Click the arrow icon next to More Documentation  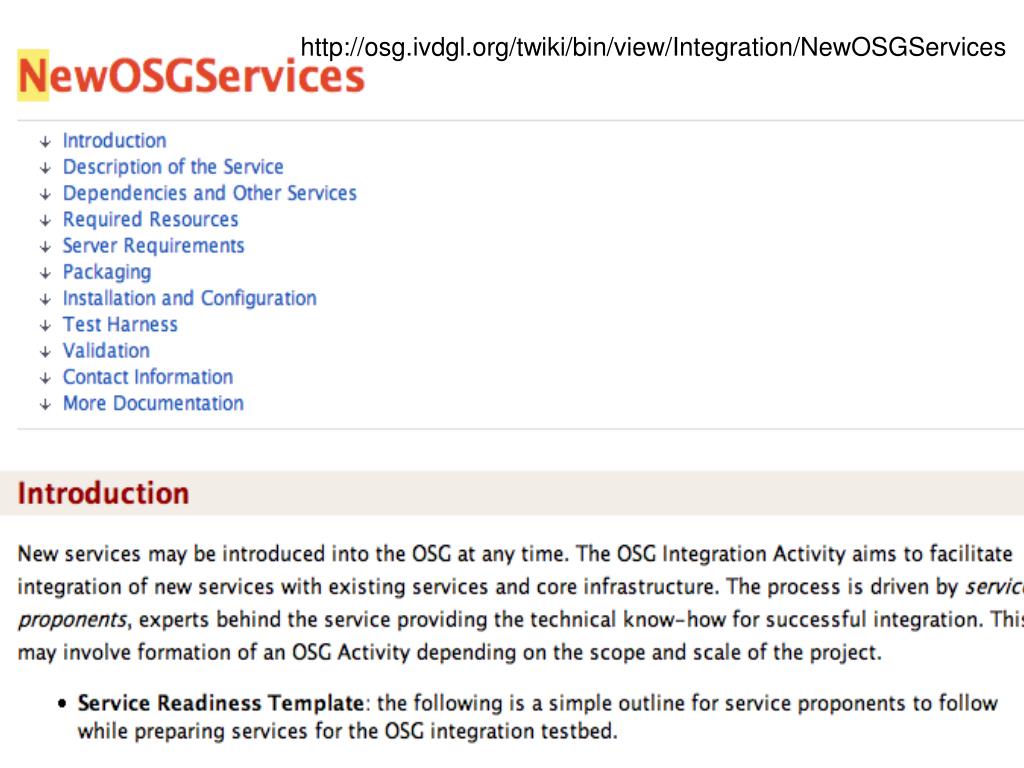pyautogui.click(x=45, y=404)
